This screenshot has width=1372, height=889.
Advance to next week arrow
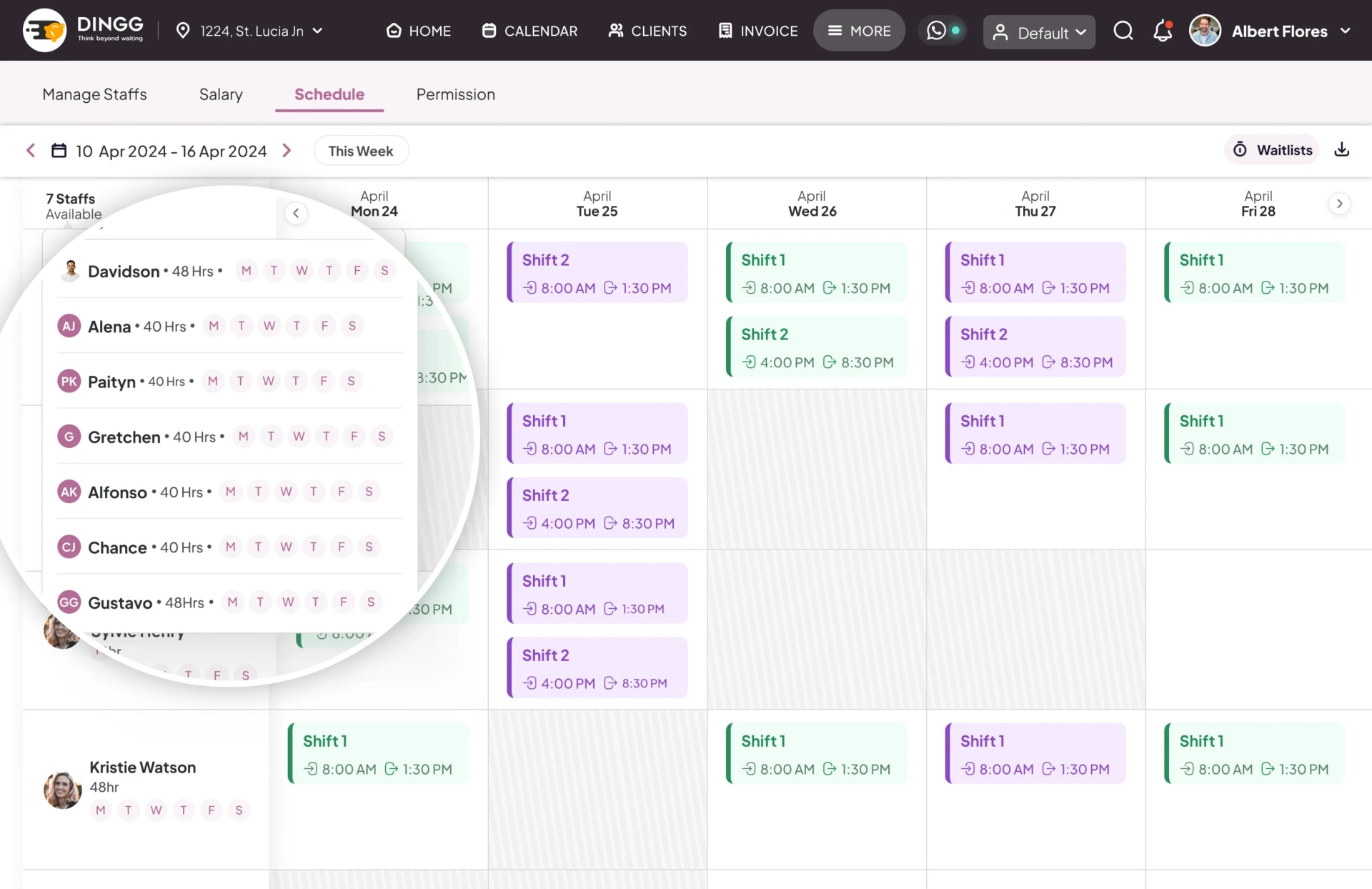click(x=287, y=151)
